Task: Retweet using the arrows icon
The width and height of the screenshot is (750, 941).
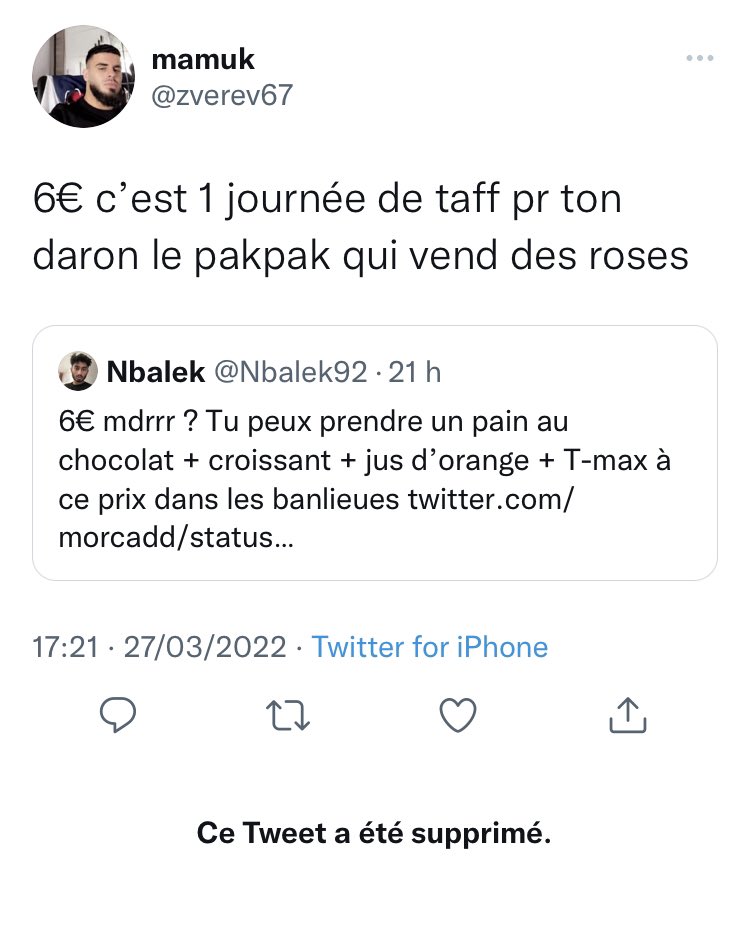Action: [287, 715]
